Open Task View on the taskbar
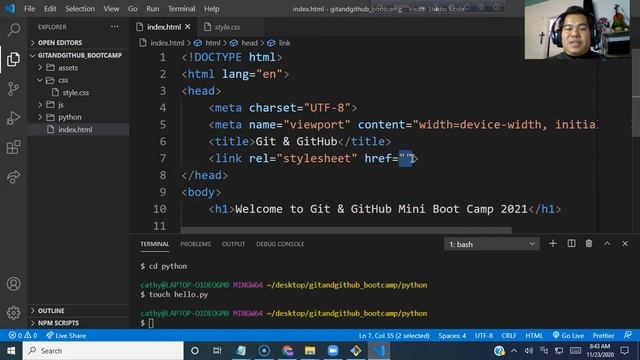 tap(217, 351)
